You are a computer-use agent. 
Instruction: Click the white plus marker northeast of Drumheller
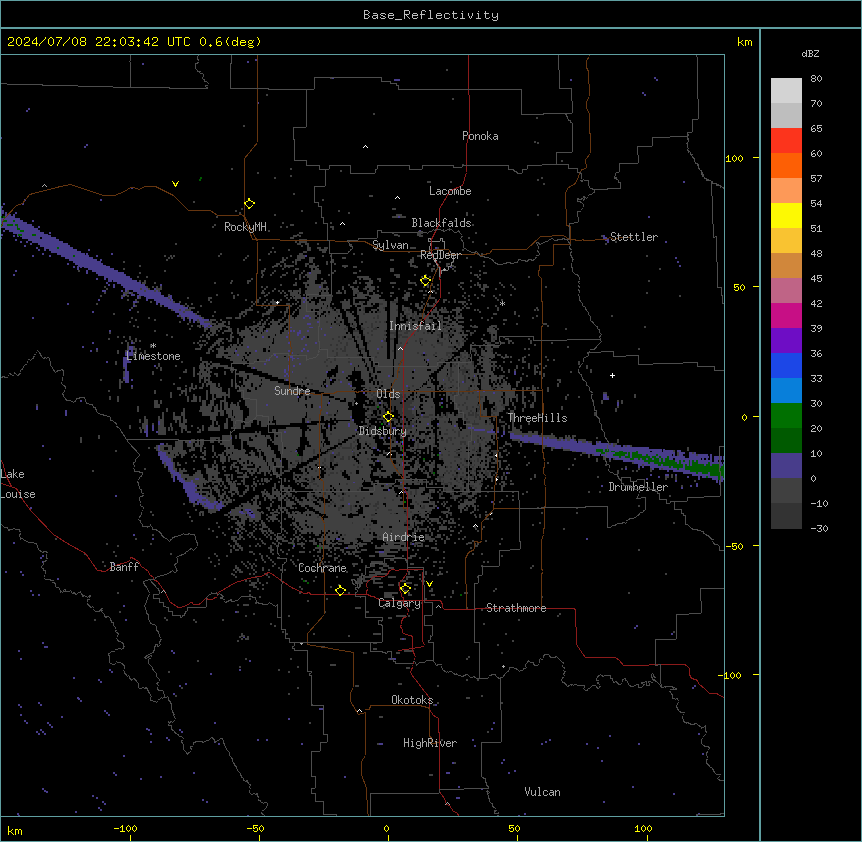tap(612, 375)
